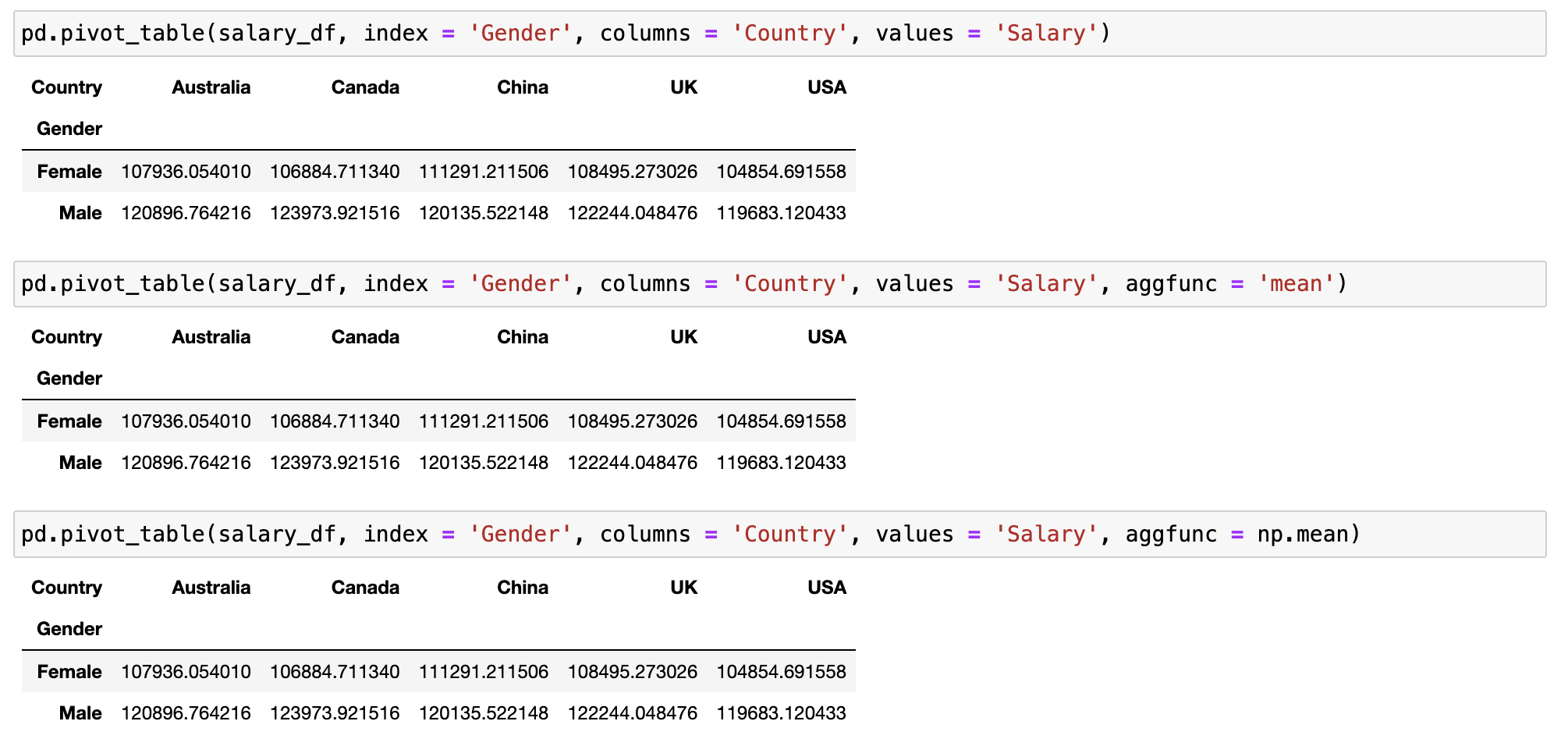
Task: Select the USA header in the second table
Action: [827, 337]
